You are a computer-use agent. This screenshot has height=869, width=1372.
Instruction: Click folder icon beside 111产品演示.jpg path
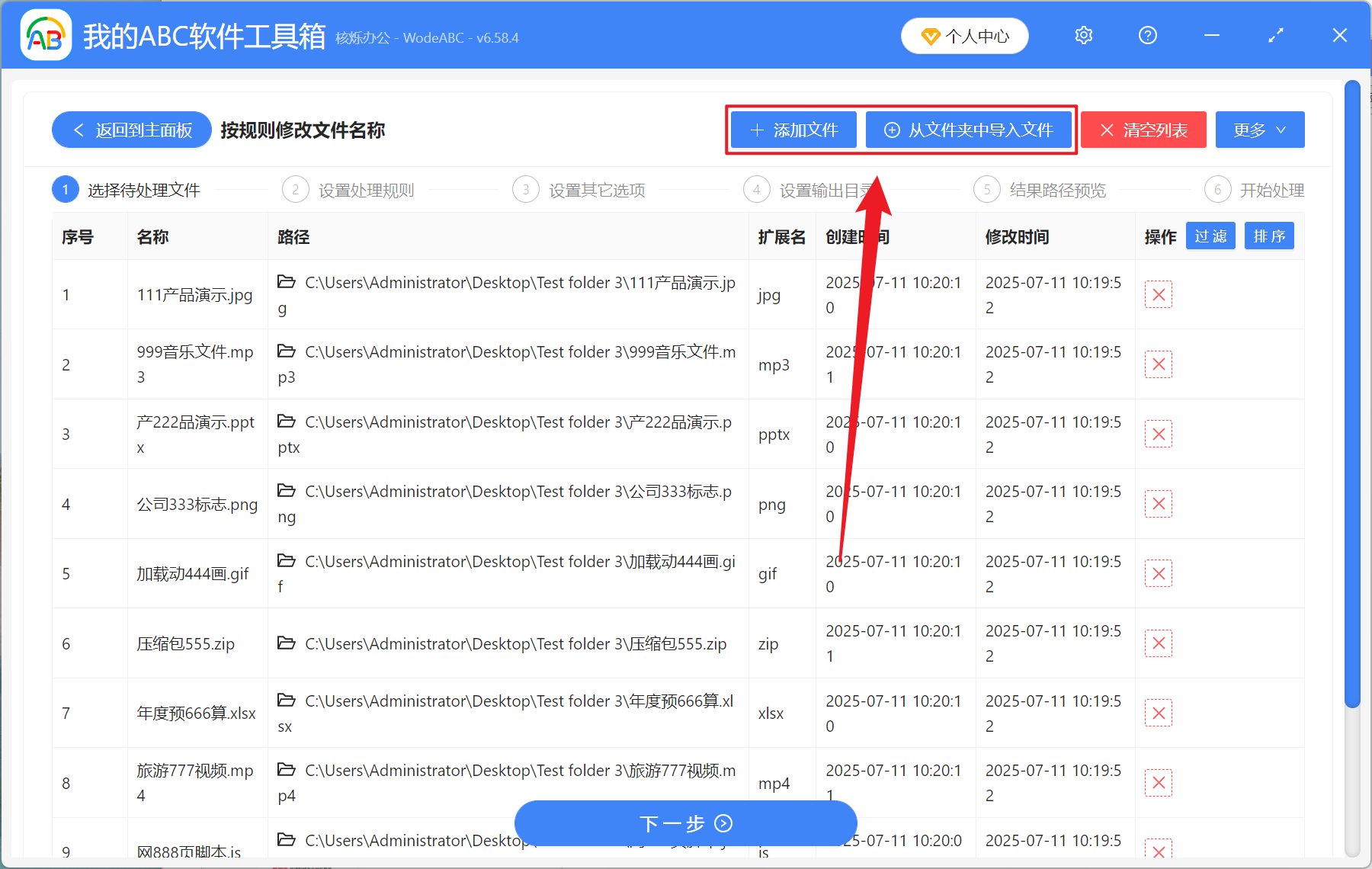pyautogui.click(x=286, y=282)
